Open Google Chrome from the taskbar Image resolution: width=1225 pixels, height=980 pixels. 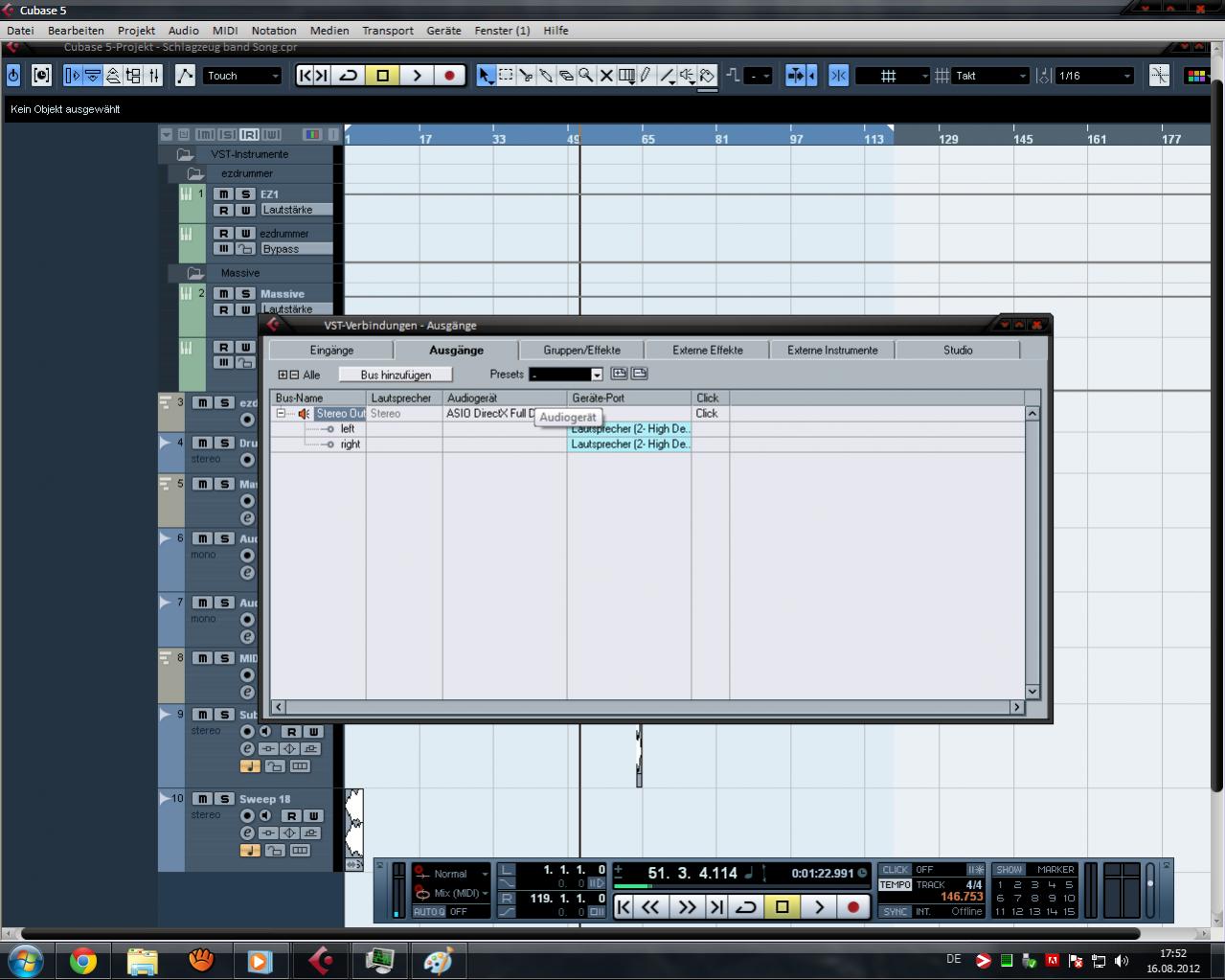point(83,960)
